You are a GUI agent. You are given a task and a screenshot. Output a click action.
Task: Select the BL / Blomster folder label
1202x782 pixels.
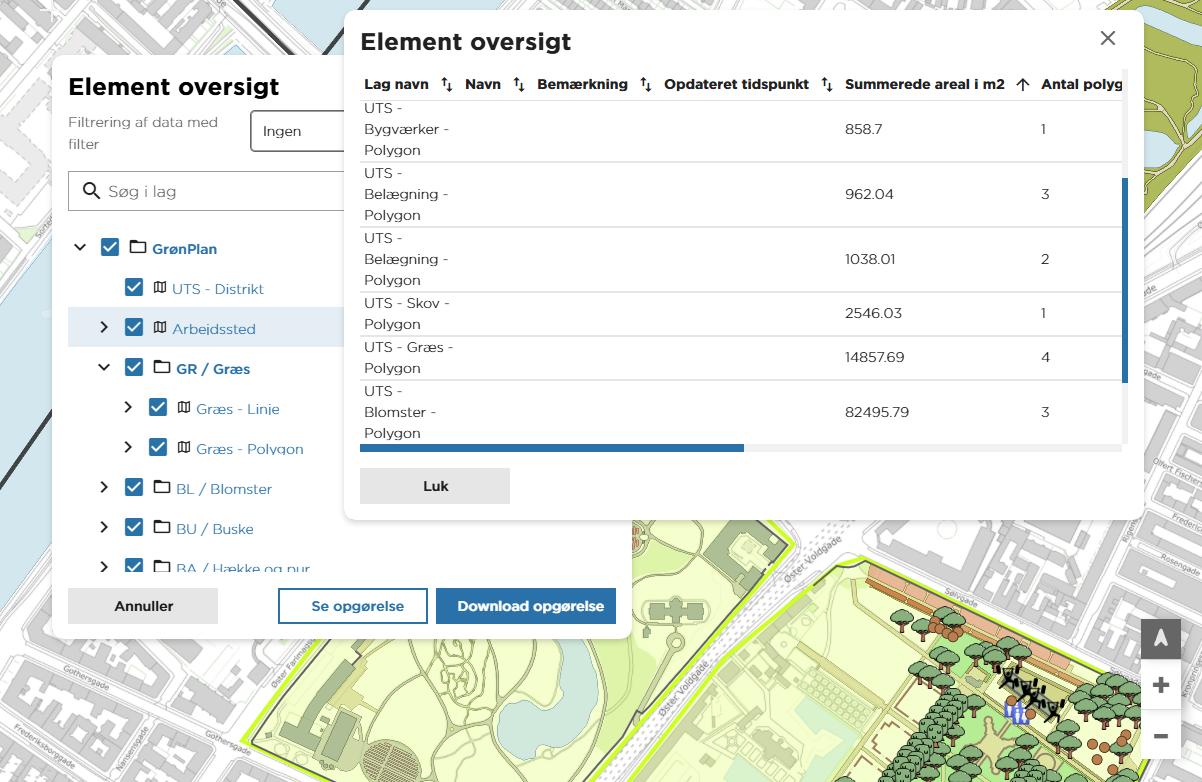(x=224, y=489)
